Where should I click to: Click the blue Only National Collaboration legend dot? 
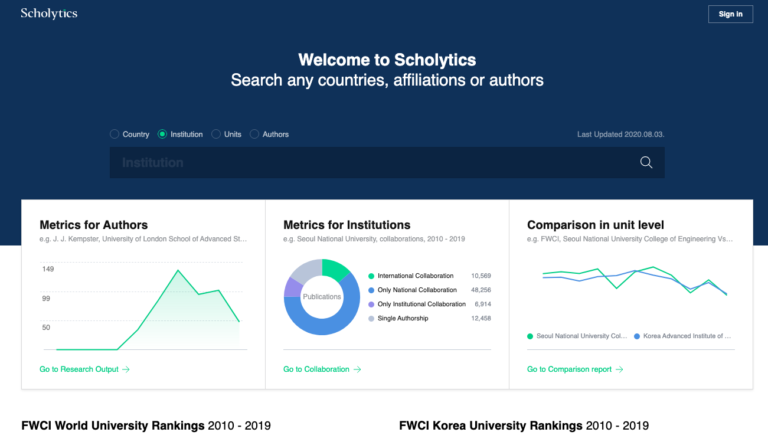click(x=371, y=290)
